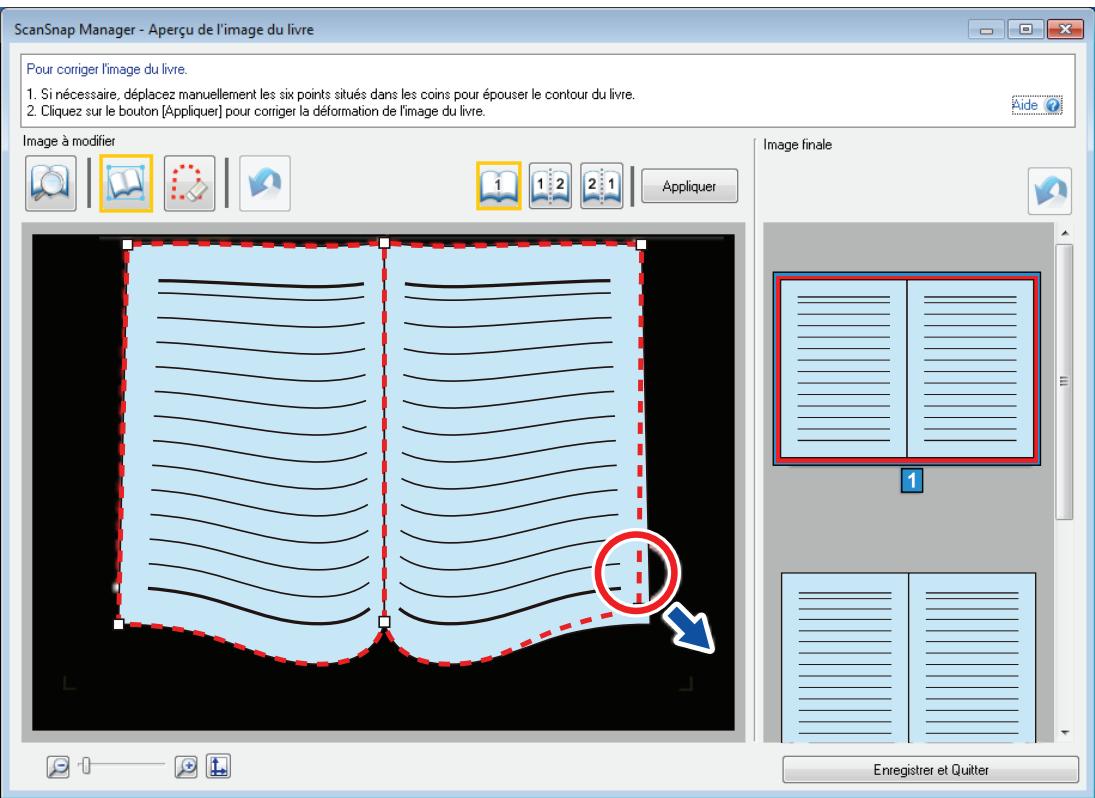Click the top-center spine corner handle
Viewport: 1095px width, 798px height.
pyautogui.click(x=384, y=242)
